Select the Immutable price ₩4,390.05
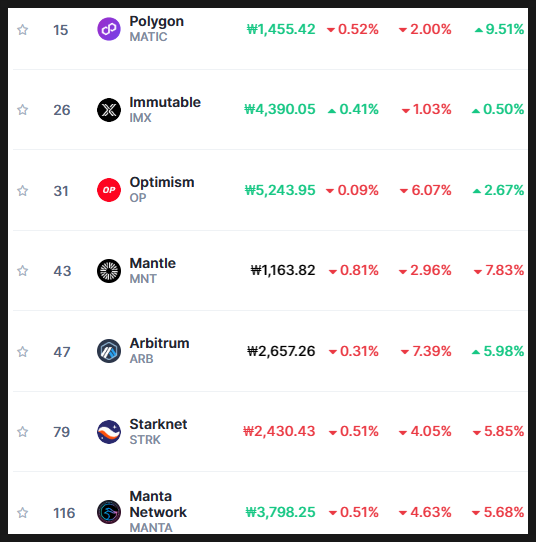The width and height of the screenshot is (536, 542). coord(280,109)
